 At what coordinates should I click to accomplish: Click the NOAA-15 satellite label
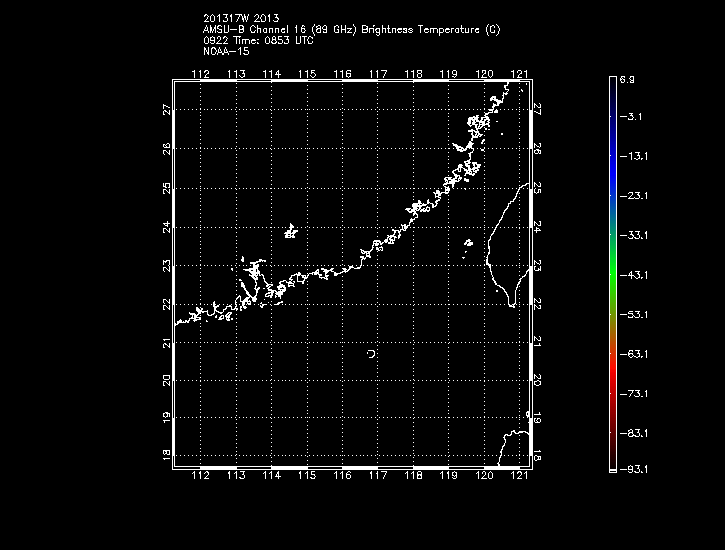click(x=225, y=51)
